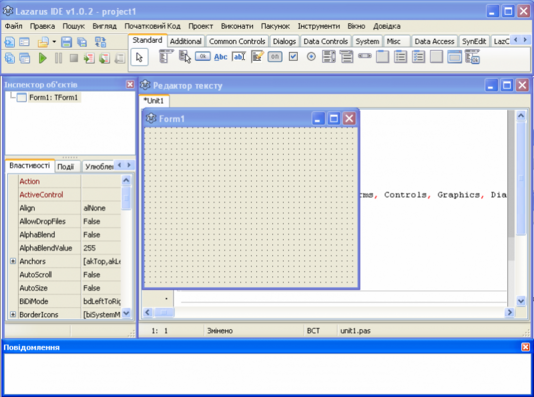Select the TMainMenu component icon
The image size is (534, 397).
tap(166, 57)
